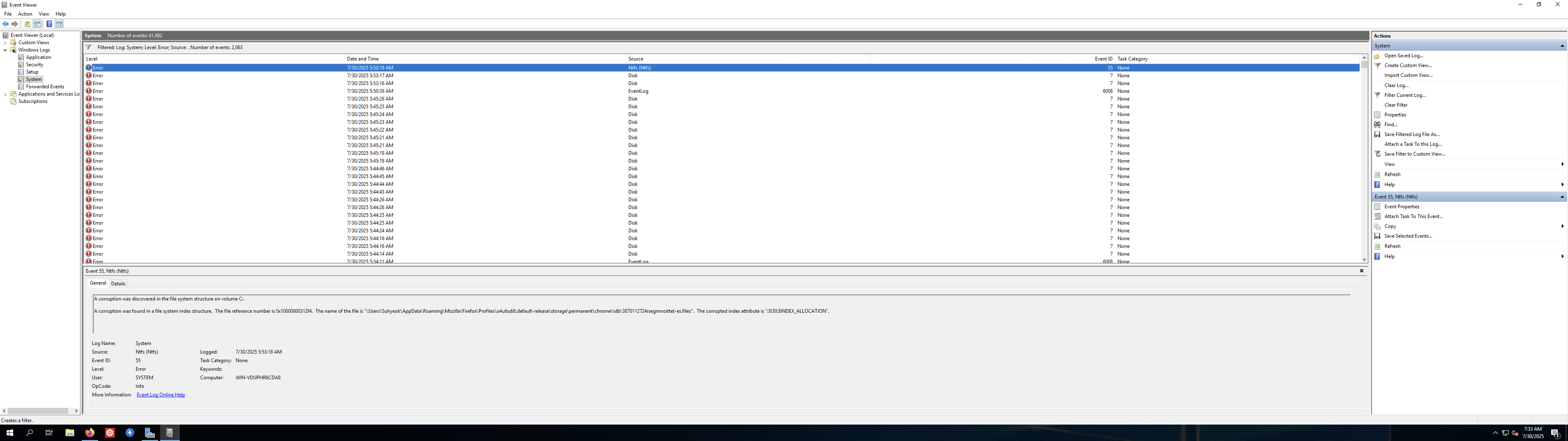Expand the Copy submenu arrow
The image size is (1568, 441).
pyautogui.click(x=1562, y=226)
